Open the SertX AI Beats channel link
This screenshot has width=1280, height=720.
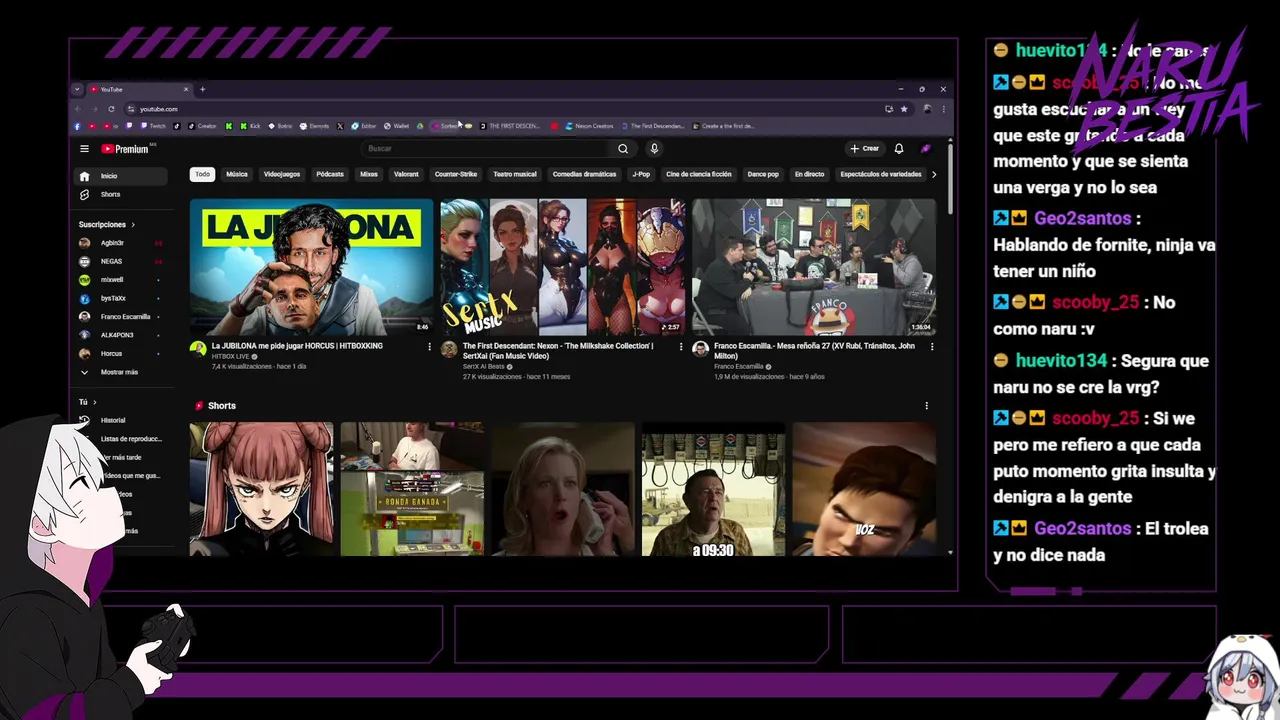(484, 367)
